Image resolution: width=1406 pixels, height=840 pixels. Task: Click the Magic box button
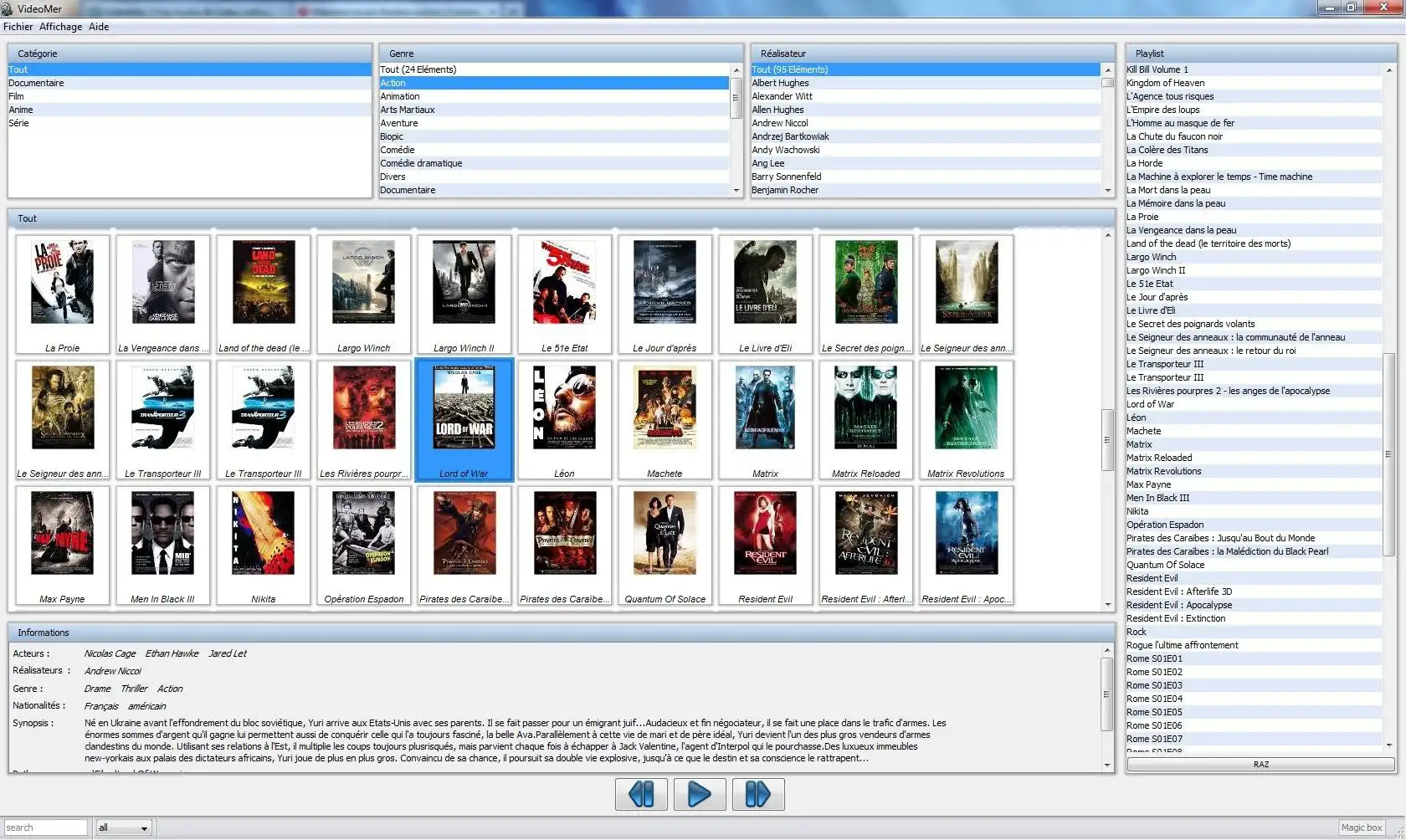pos(1361,827)
